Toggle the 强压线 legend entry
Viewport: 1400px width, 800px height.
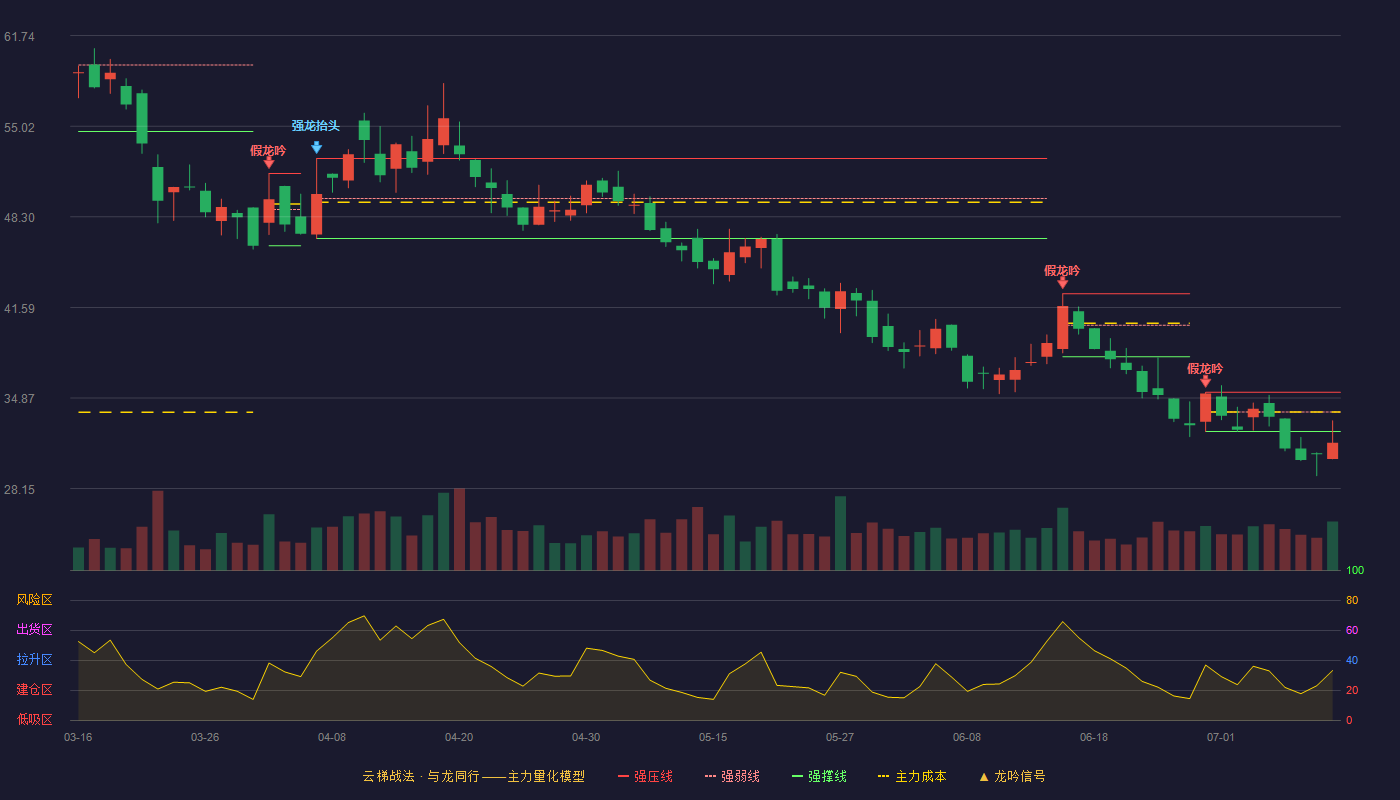645,776
